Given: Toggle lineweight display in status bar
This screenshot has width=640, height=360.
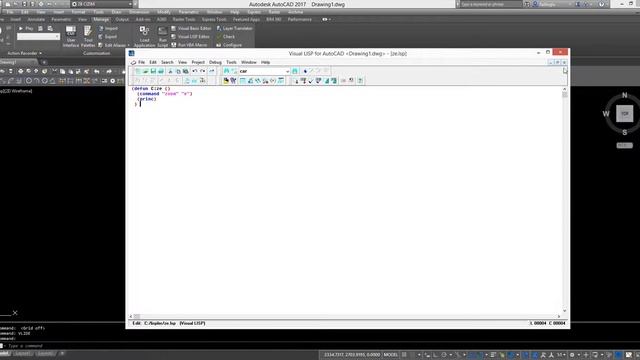Looking at the screenshot, I should [493, 355].
